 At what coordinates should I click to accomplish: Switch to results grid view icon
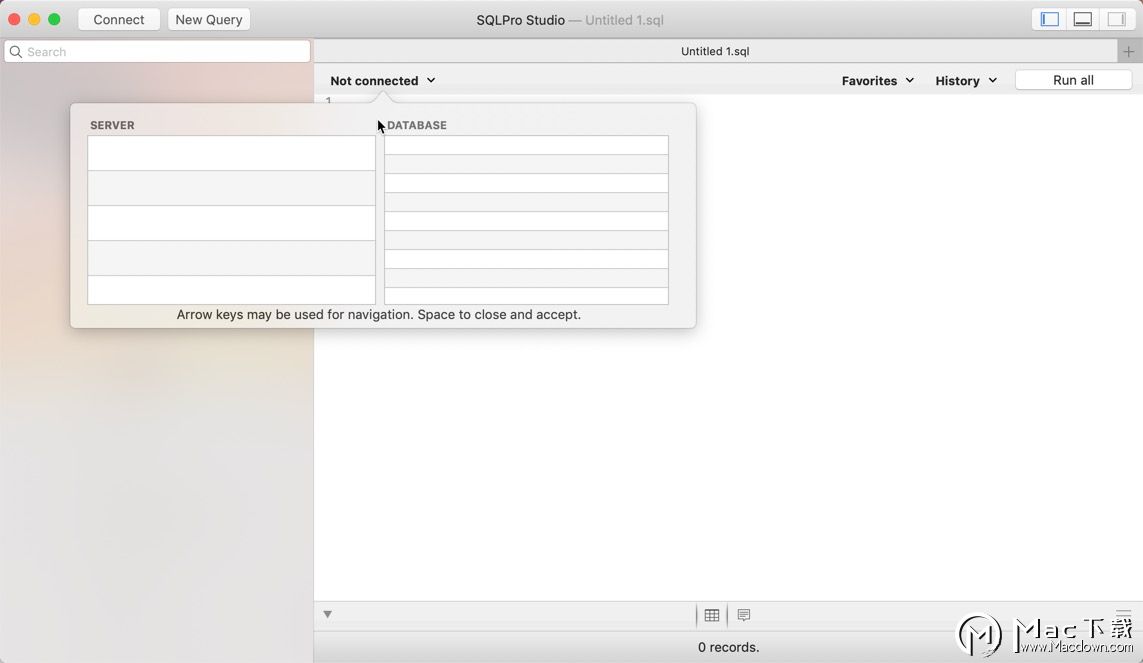pos(712,616)
